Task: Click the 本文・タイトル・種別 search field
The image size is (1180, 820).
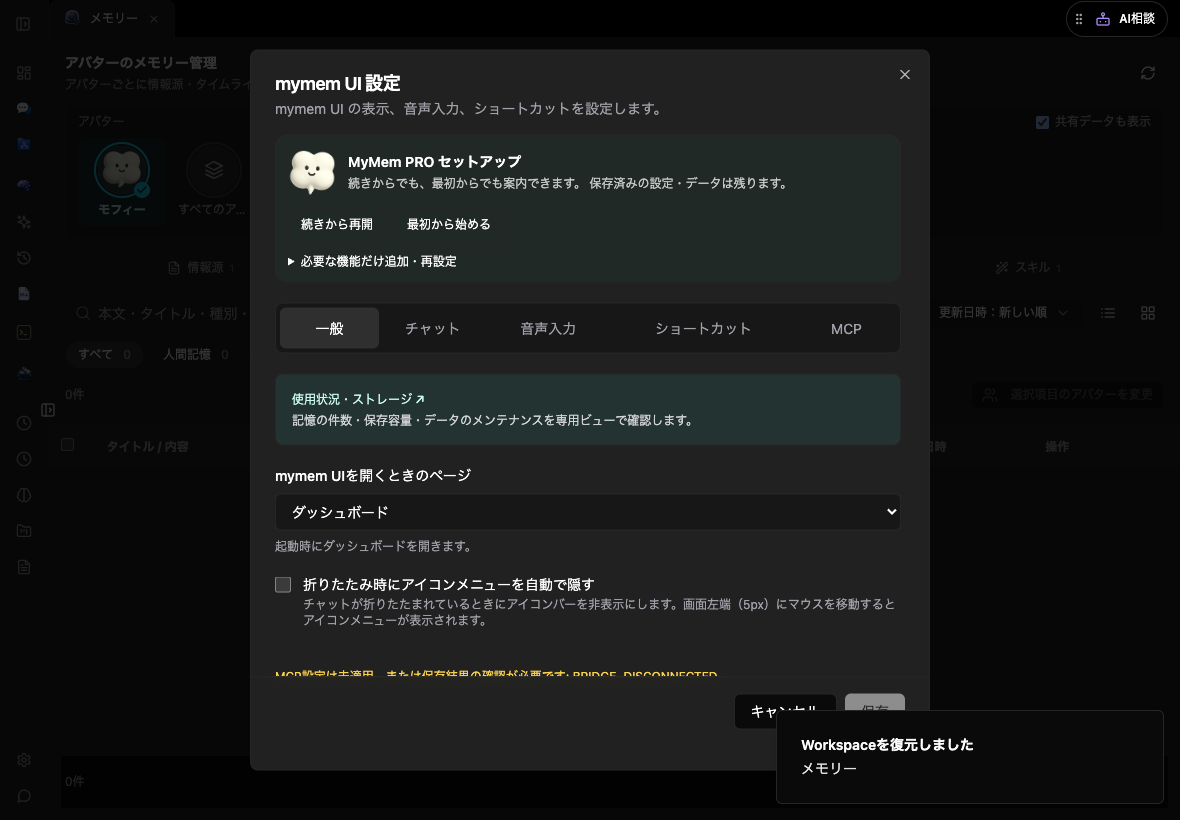Action: click(161, 313)
